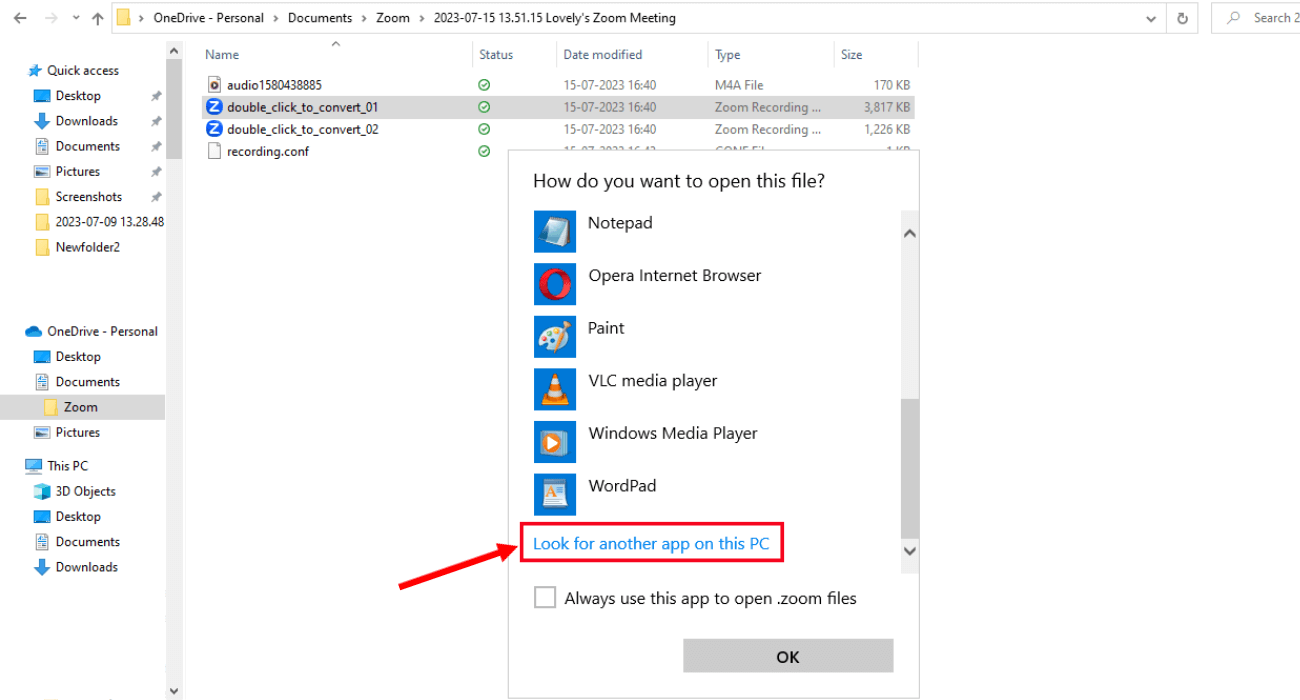Screen dimensions: 1300x700
Task: Click the 3D Objects icon
Action: [42, 491]
